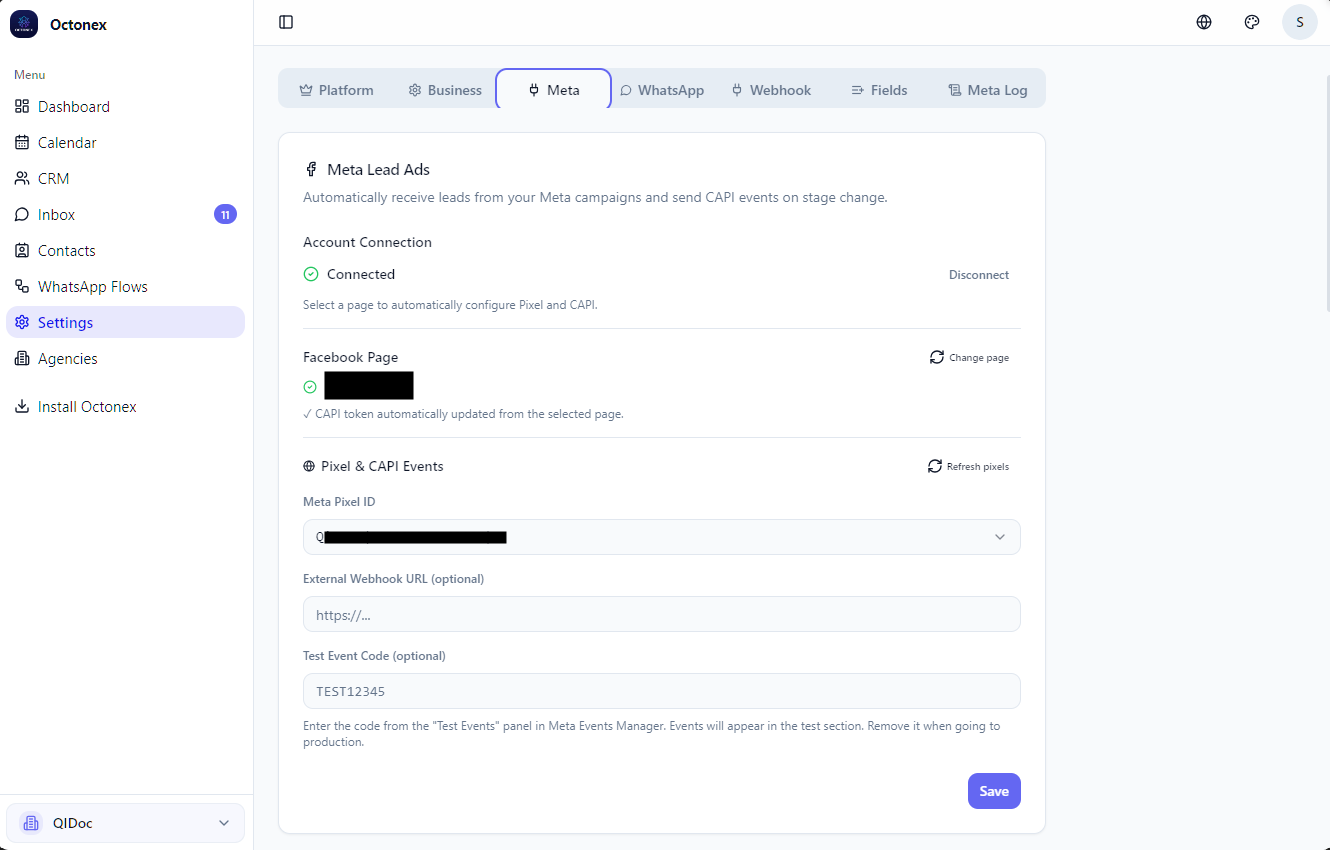Click the Inbox chat bubble icon

22,214
